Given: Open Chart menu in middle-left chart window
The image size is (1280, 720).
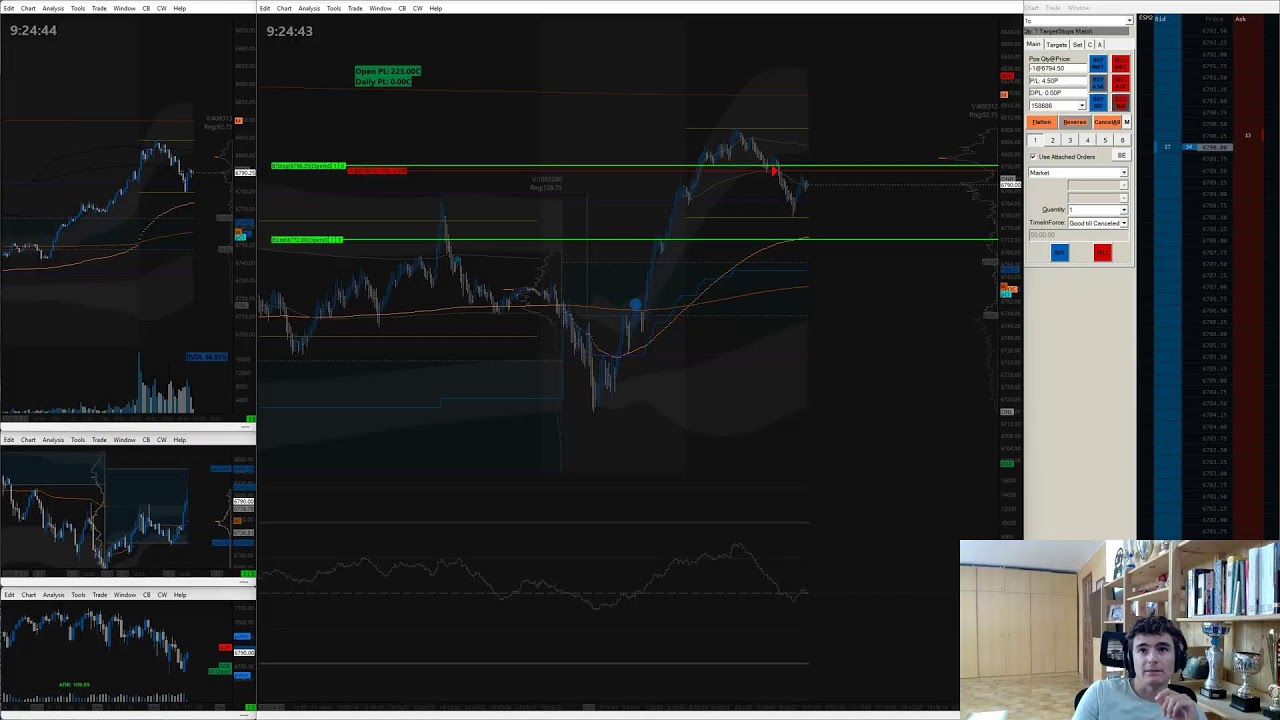Looking at the screenshot, I should (x=28, y=440).
